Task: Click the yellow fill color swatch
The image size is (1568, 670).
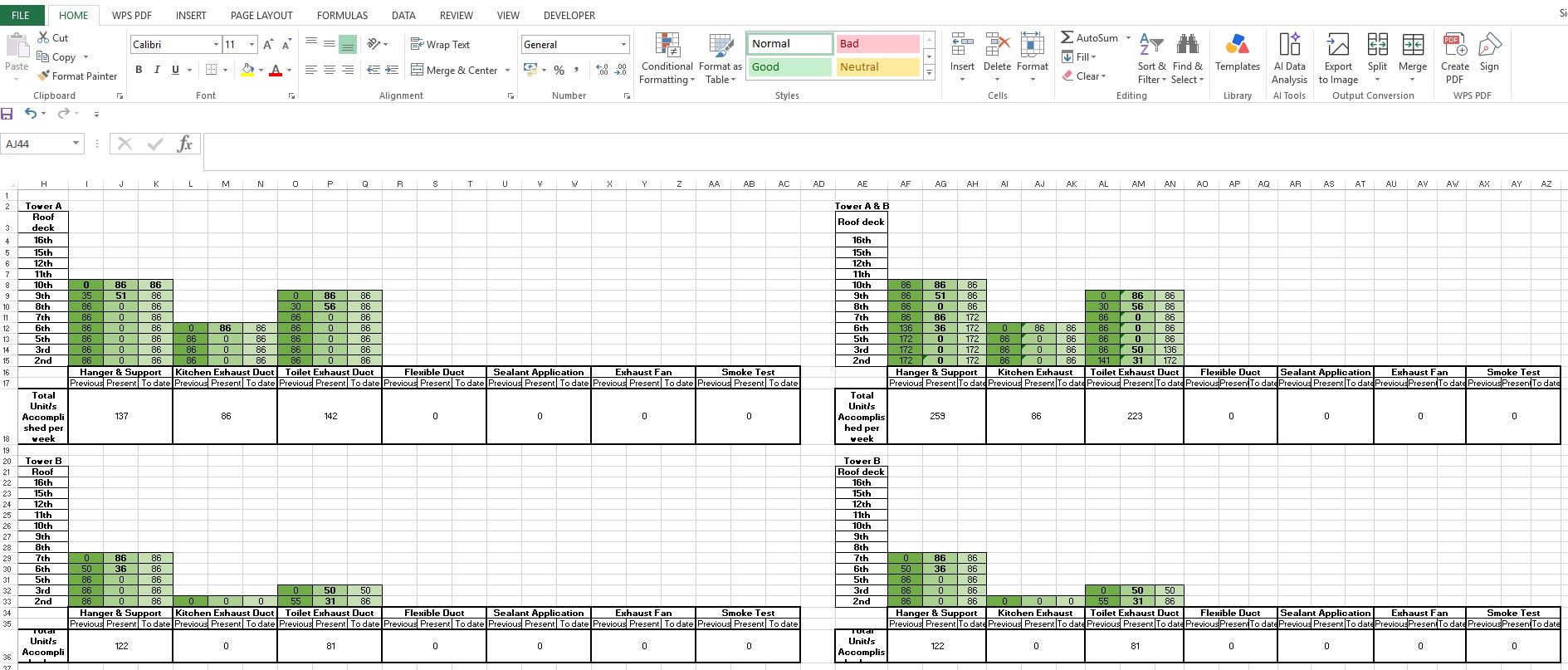Action: pos(247,71)
